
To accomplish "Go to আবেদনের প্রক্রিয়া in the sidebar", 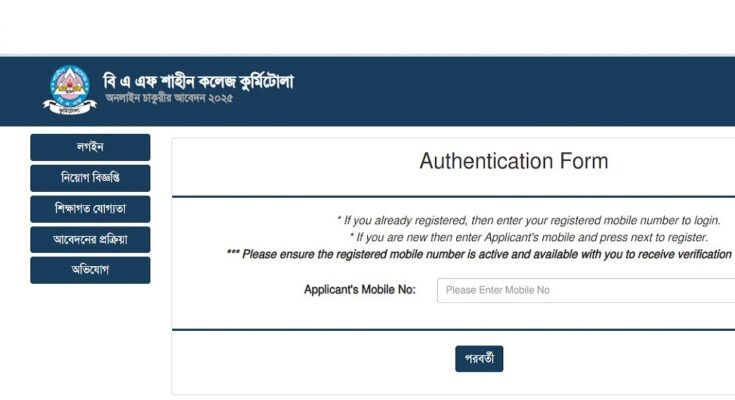I will pyautogui.click(x=90, y=239).
